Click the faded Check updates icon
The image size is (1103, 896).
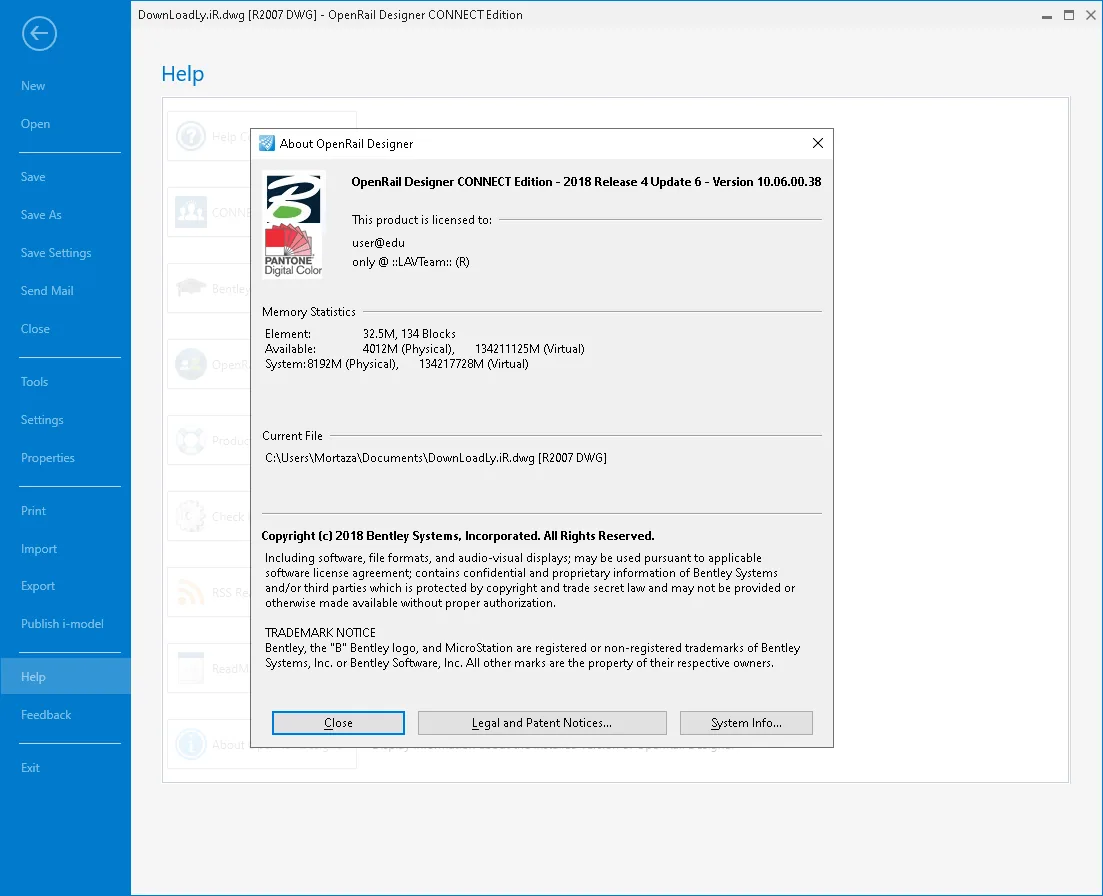tap(191, 516)
